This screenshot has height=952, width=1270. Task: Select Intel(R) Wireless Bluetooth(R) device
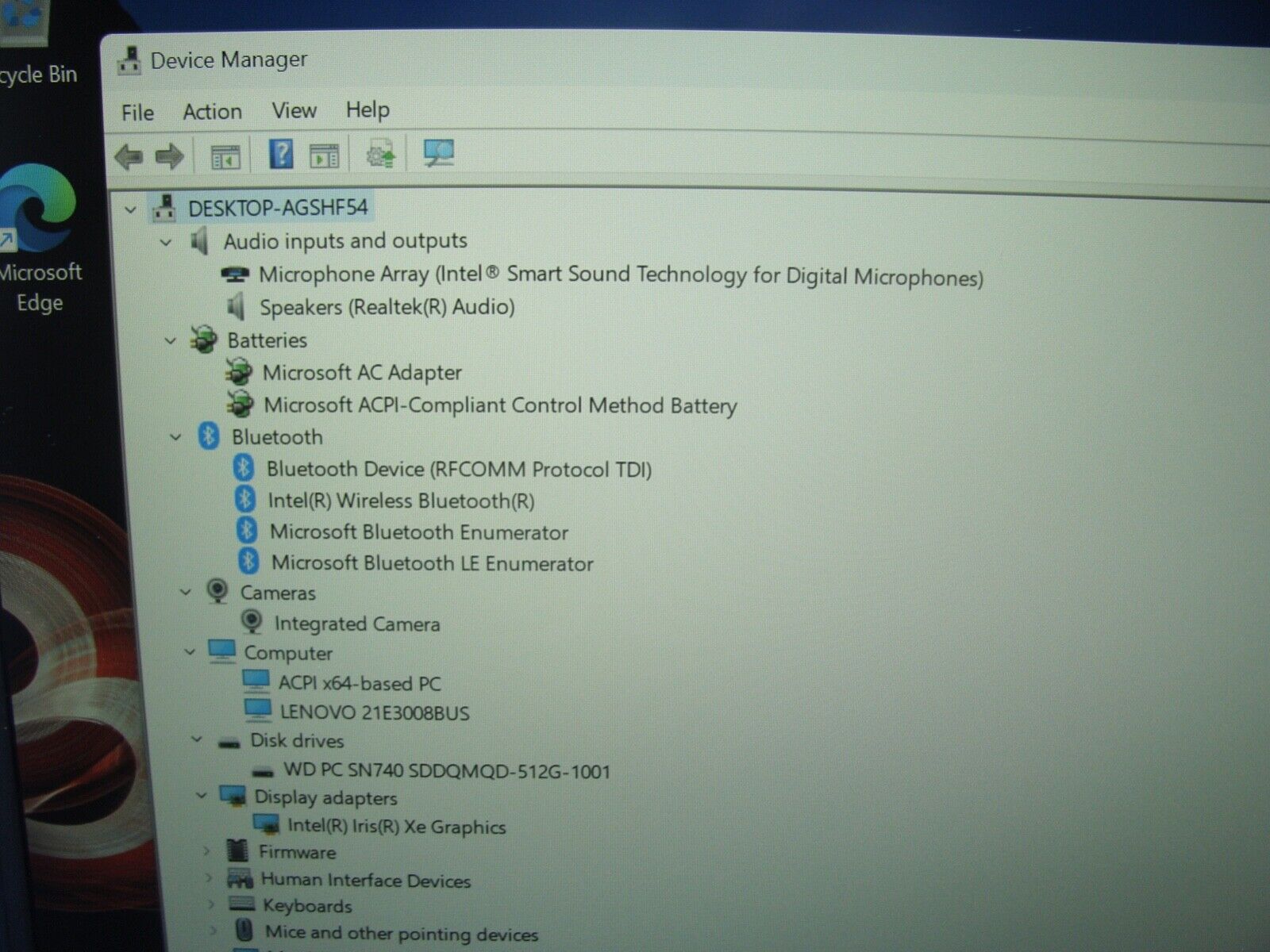(x=401, y=501)
